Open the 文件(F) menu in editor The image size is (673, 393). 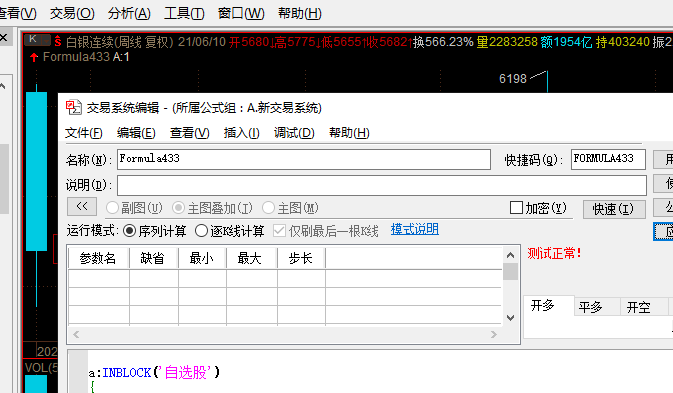(x=84, y=133)
